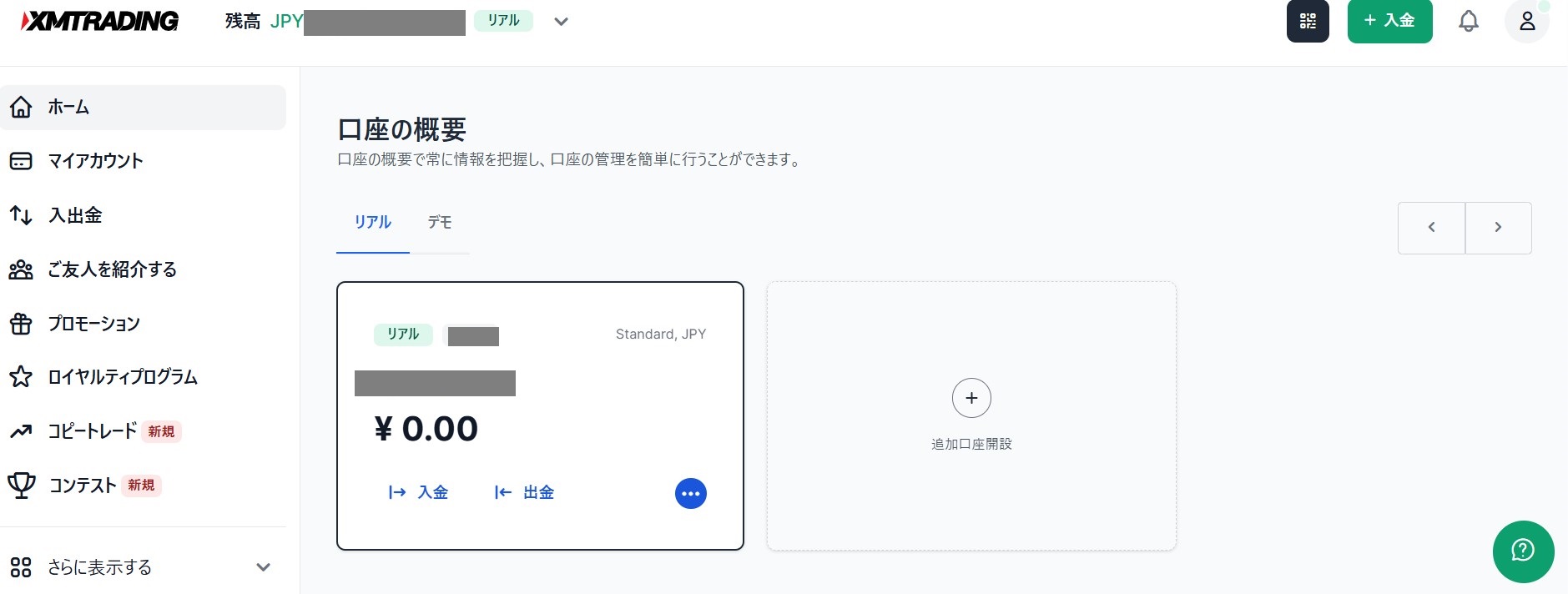Click the plus icon to open additional account
Screen dimensions: 1568x594
tap(971, 399)
